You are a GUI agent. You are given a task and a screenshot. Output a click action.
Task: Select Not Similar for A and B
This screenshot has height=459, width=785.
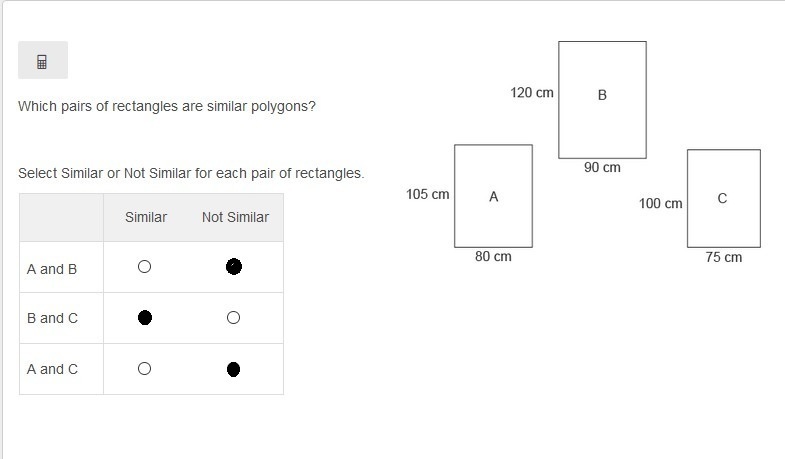click(234, 267)
